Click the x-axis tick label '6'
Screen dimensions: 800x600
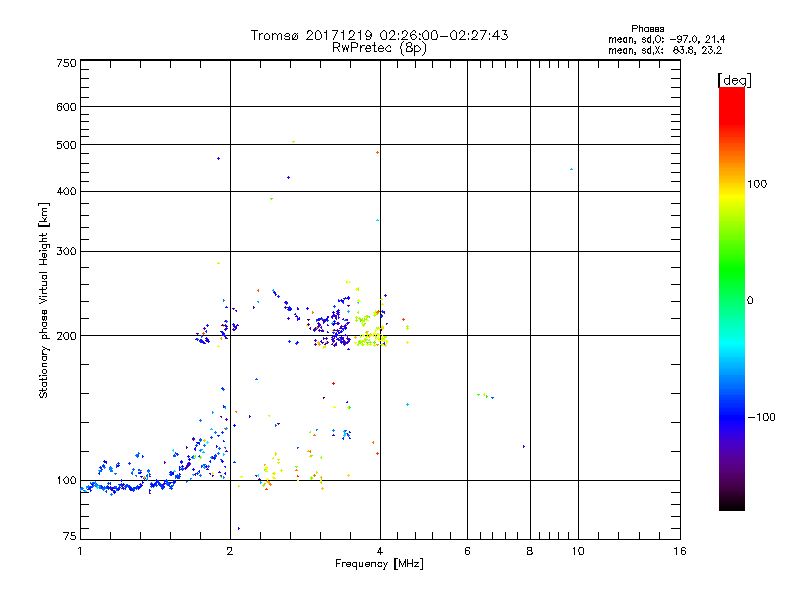pos(467,551)
